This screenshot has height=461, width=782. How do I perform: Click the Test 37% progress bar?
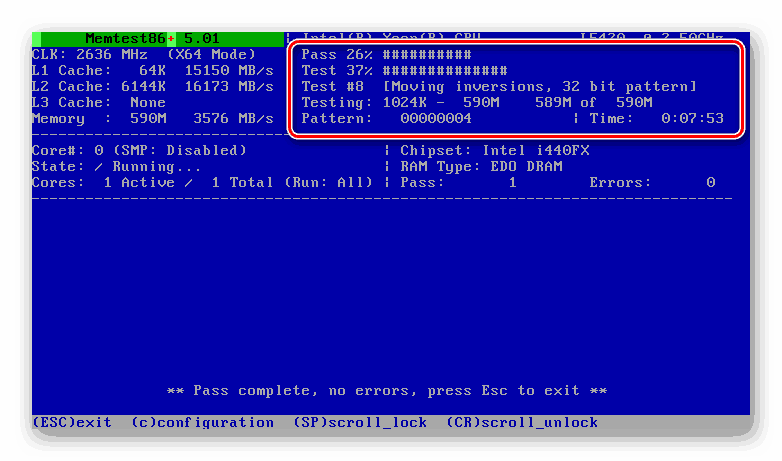tap(404, 70)
